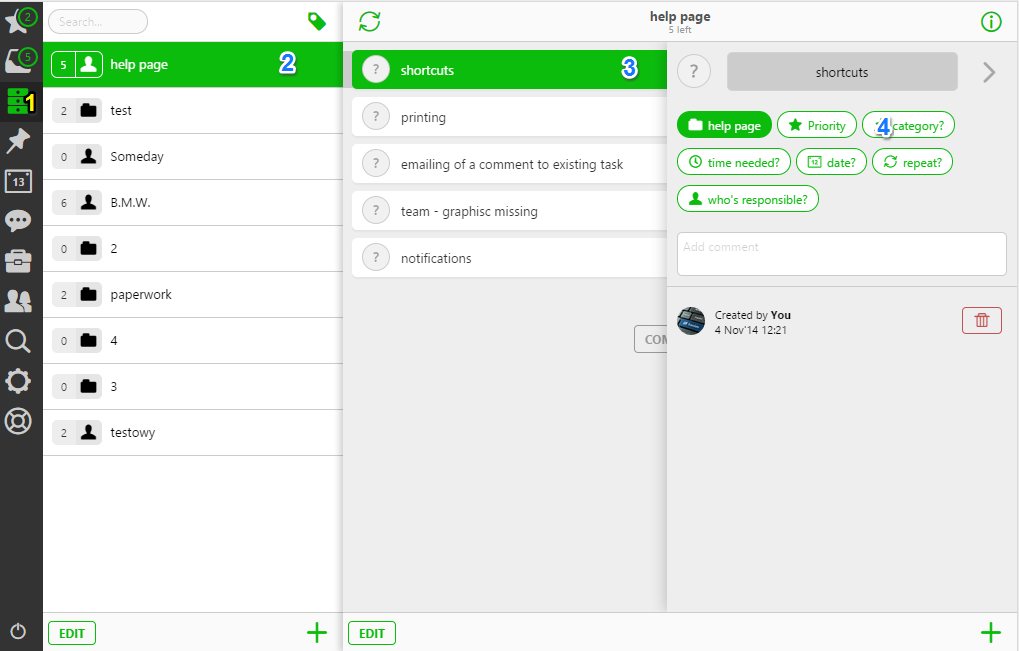Click the green tag labels icon
1019x651 pixels.
click(x=316, y=21)
